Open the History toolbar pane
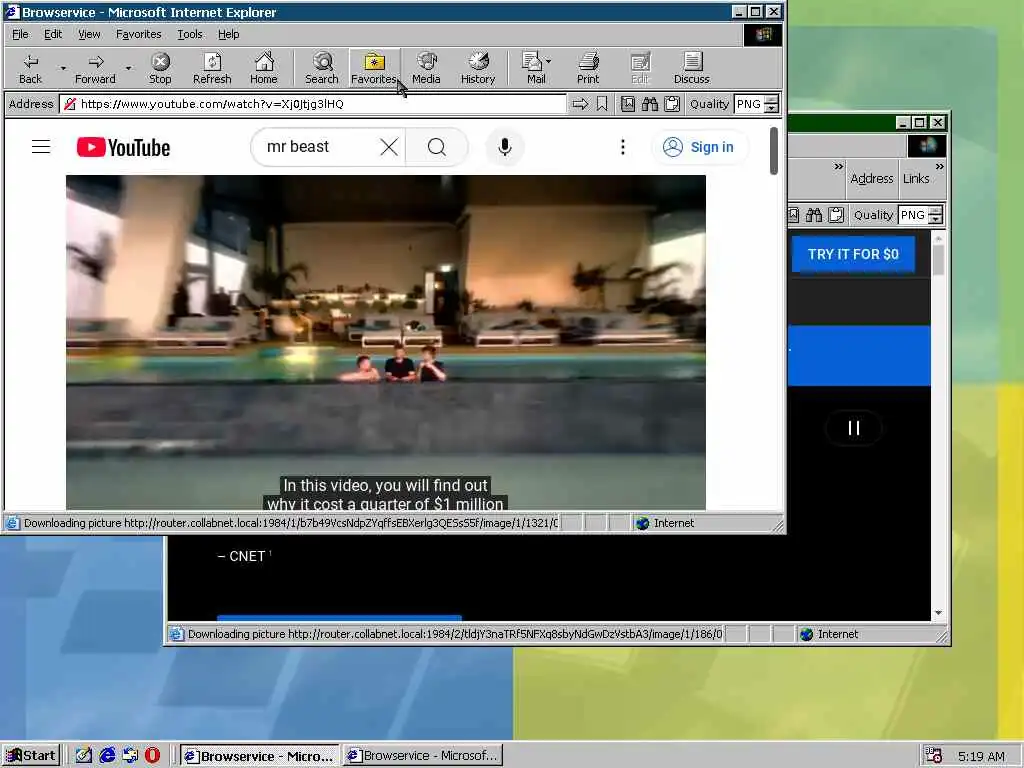The width and height of the screenshot is (1024, 768). (478, 69)
